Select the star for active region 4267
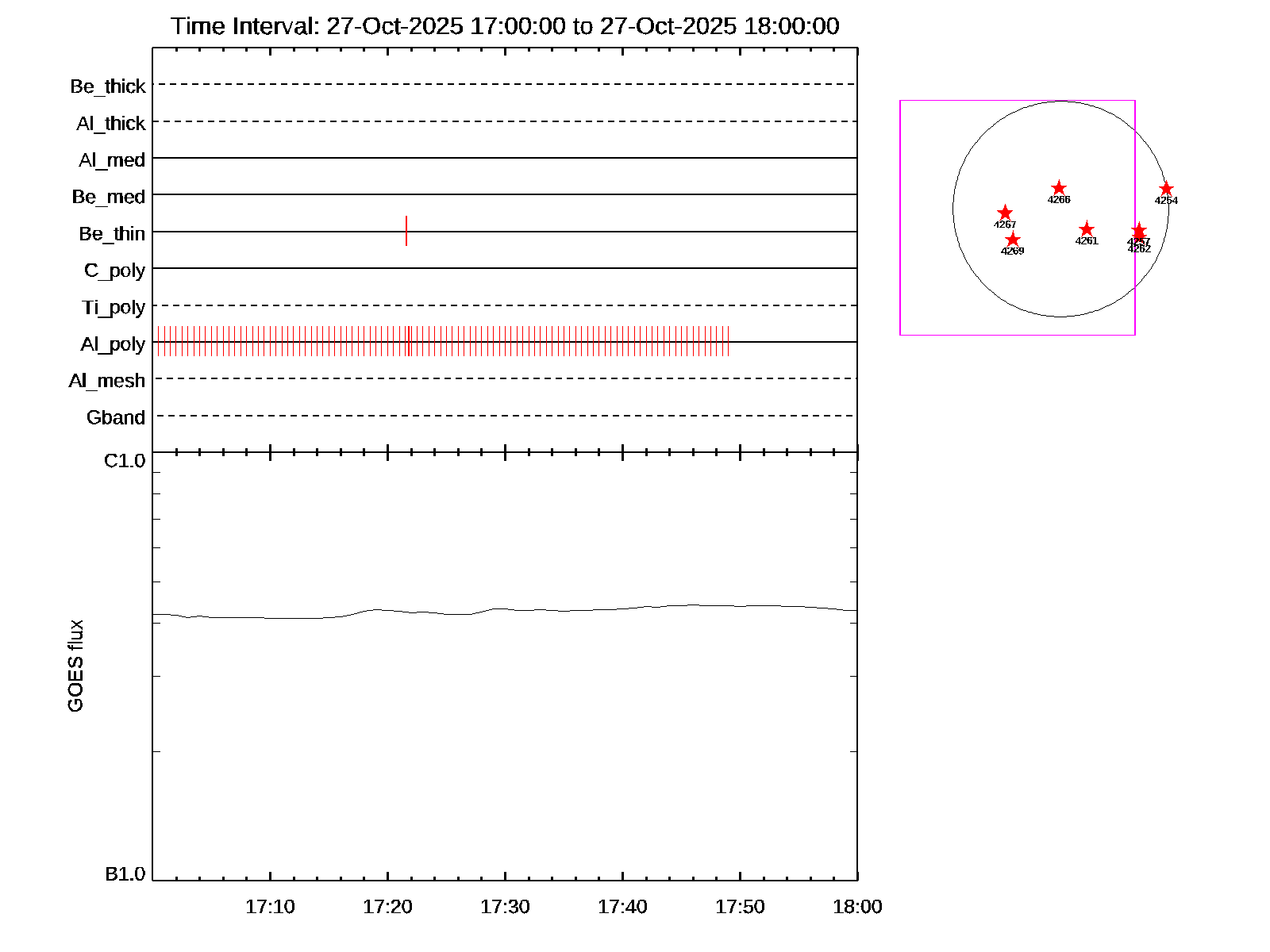 1005,213
